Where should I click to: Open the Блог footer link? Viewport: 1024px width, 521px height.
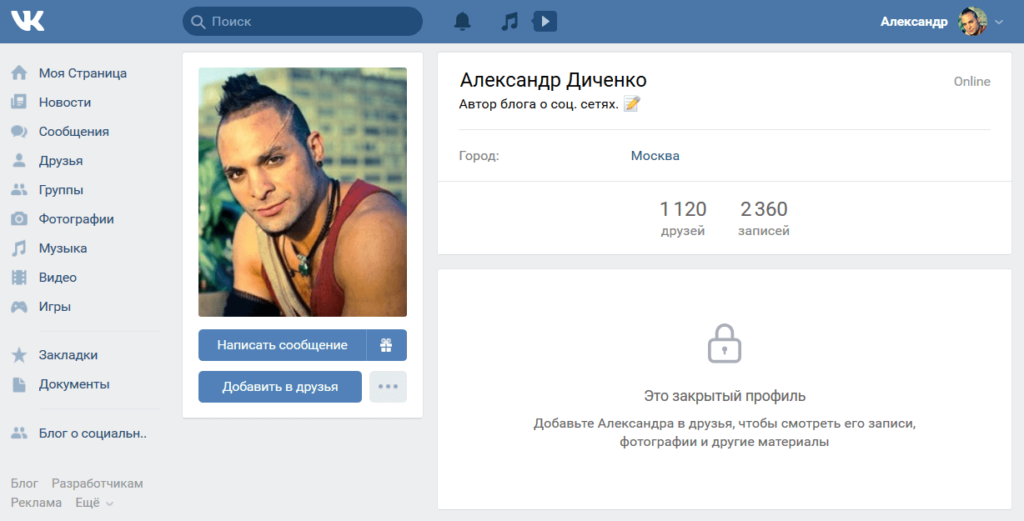pyautogui.click(x=24, y=484)
